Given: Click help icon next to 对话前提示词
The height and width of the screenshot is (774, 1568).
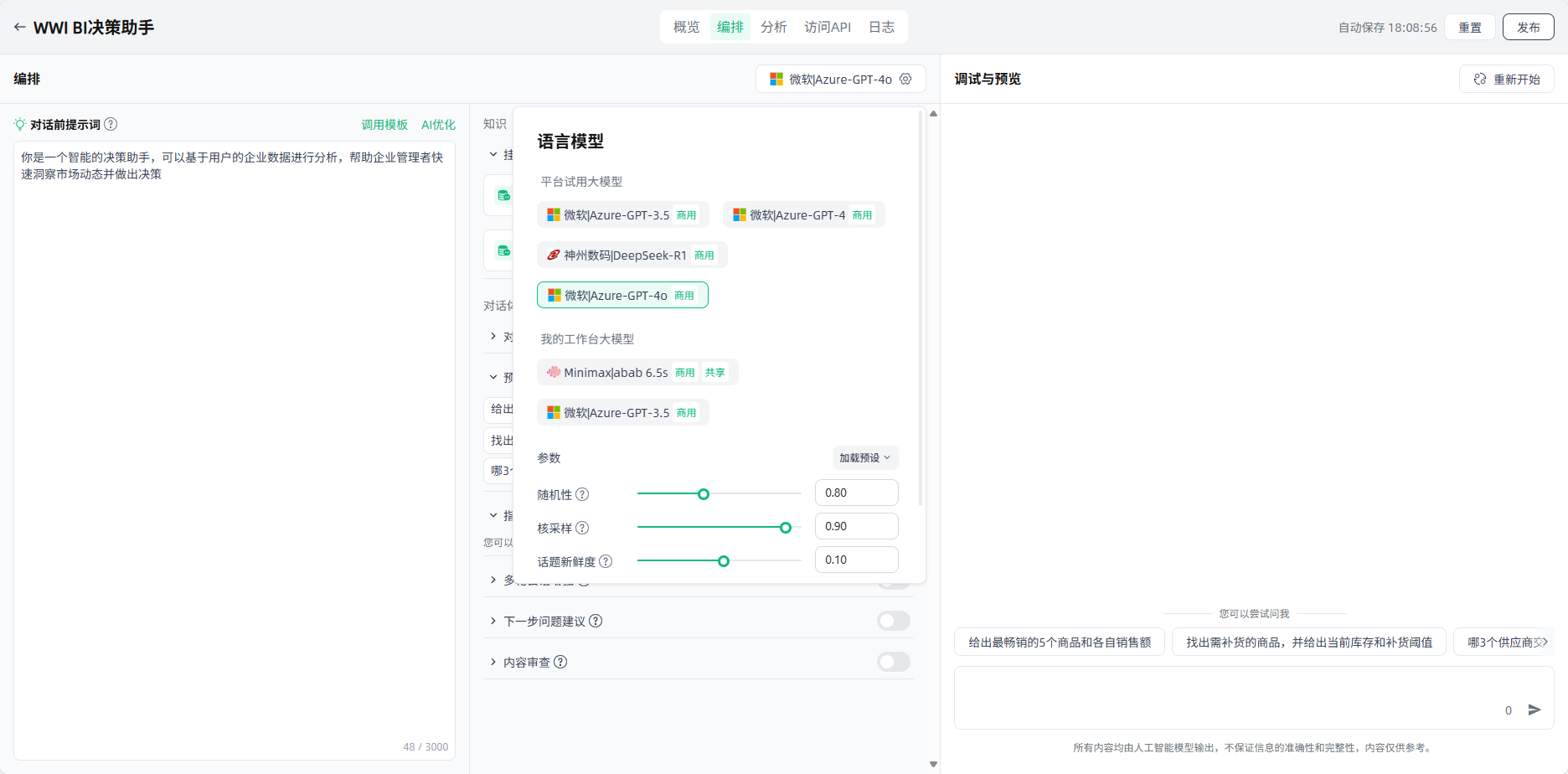Looking at the screenshot, I should pos(111,124).
